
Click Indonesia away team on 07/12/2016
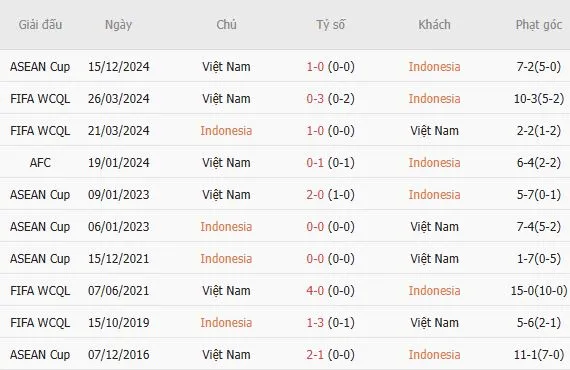tap(434, 354)
